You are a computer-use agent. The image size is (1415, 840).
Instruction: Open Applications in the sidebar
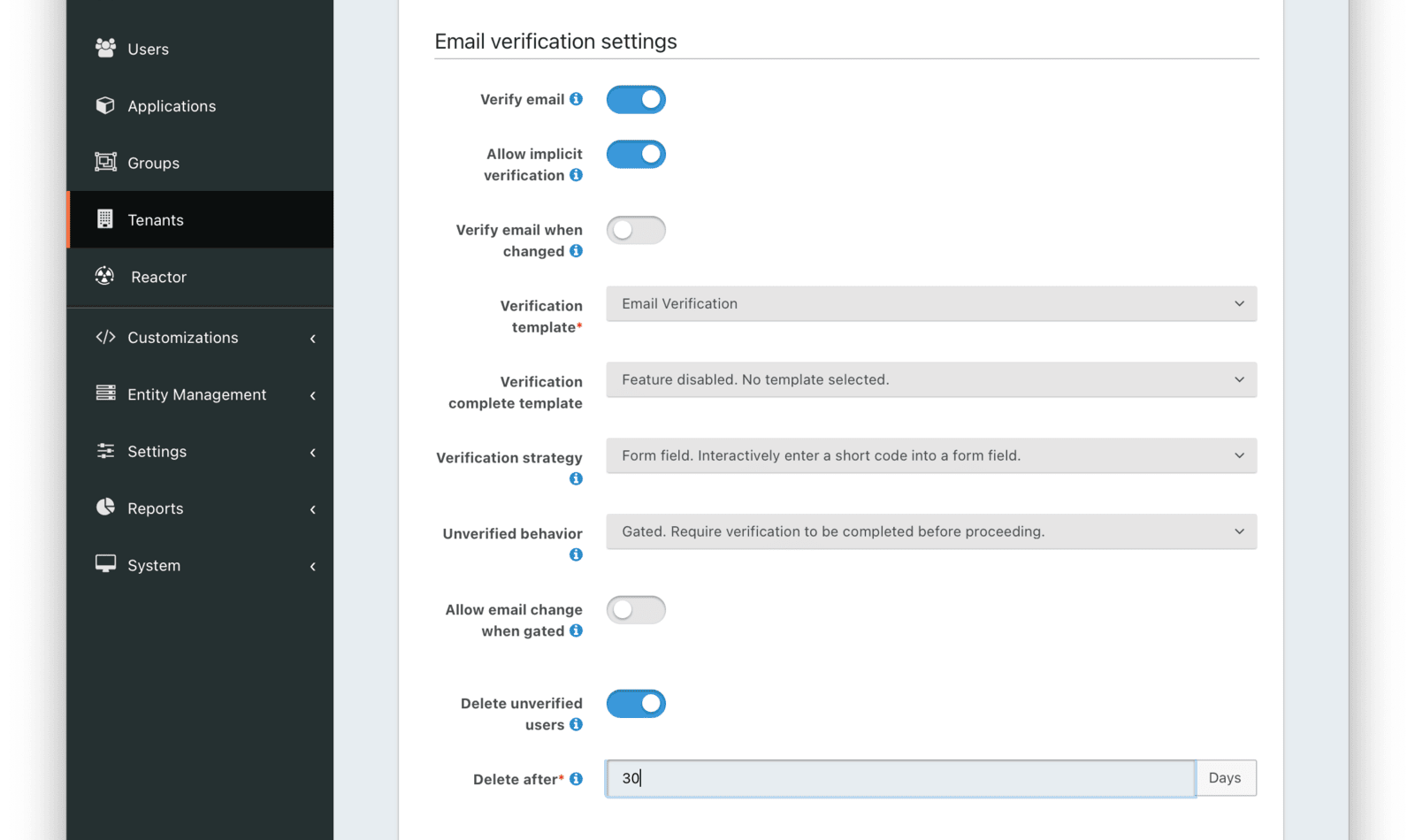201,105
